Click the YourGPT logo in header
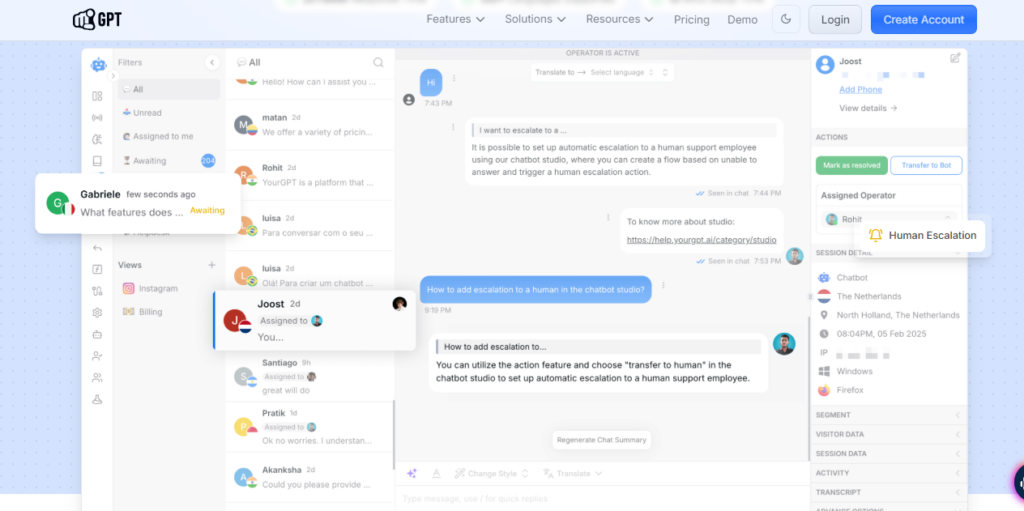The image size is (1024, 511). click(x=97, y=20)
